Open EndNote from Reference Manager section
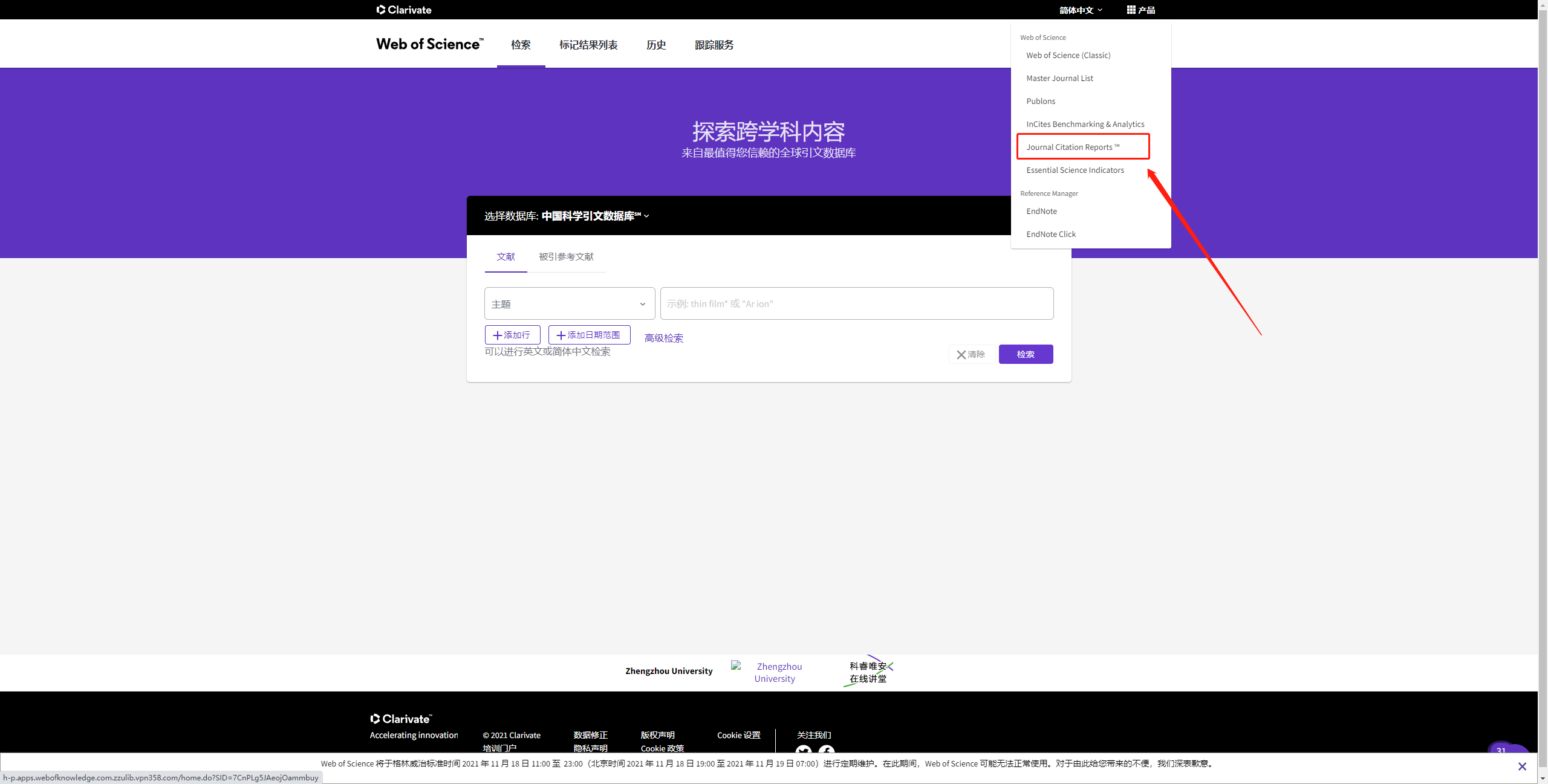 (x=1041, y=211)
